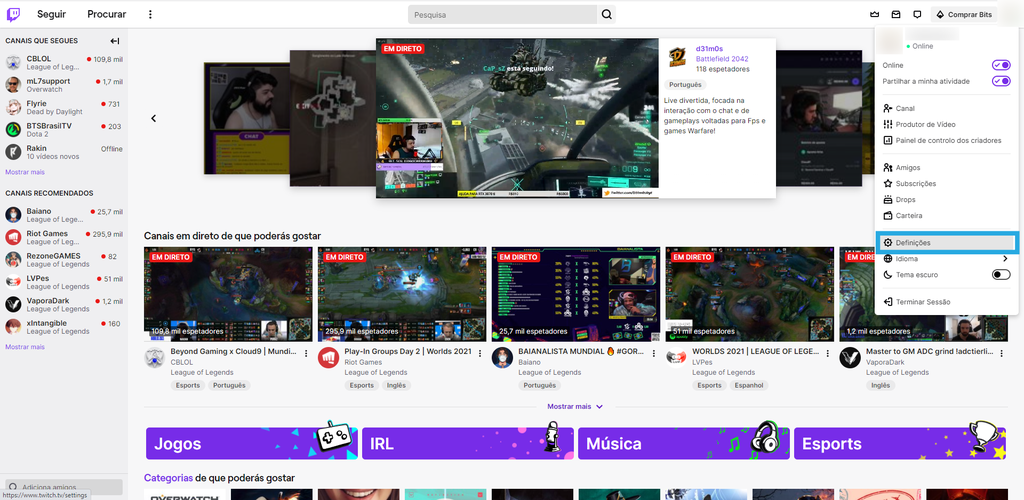The height and width of the screenshot is (500, 1024).
Task: Open options for Beyond Gaming x Cloud9 stream
Action: coord(306,353)
